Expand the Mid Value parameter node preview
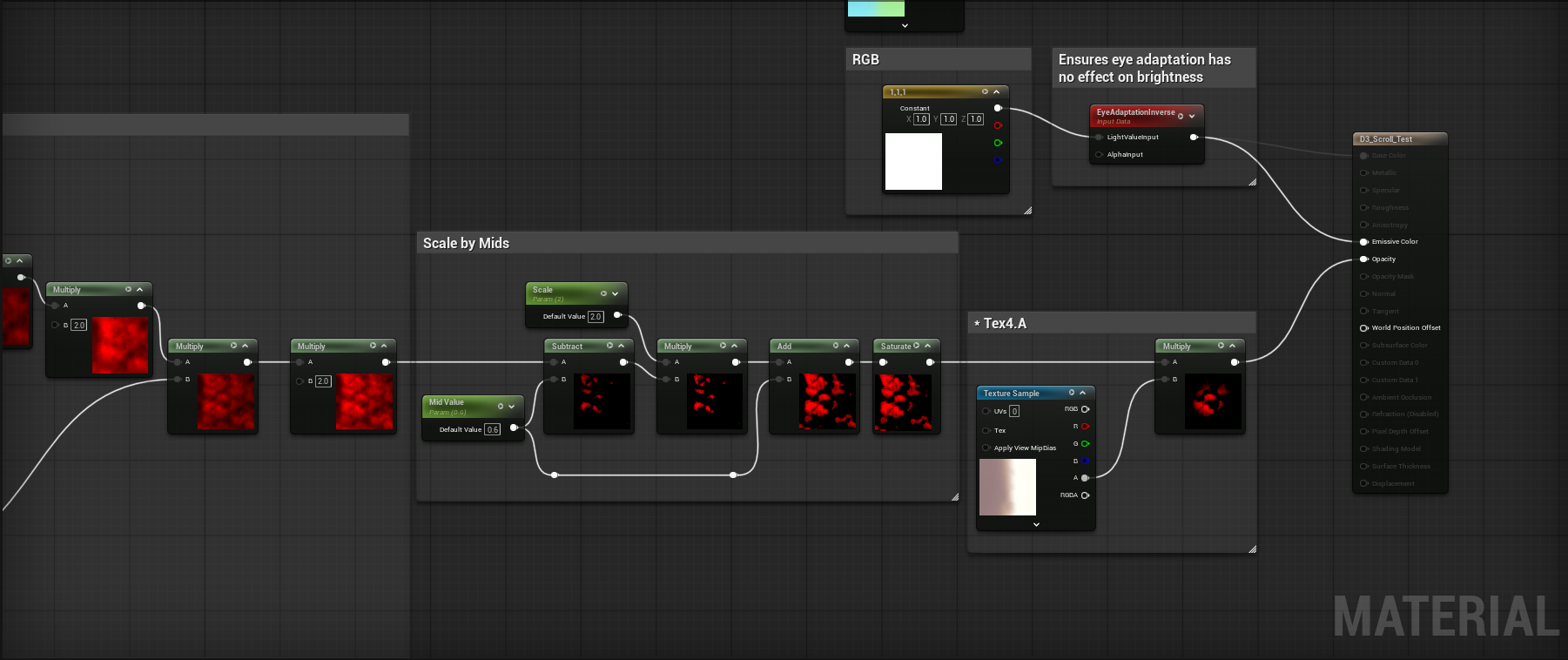1568x660 pixels. tap(512, 406)
